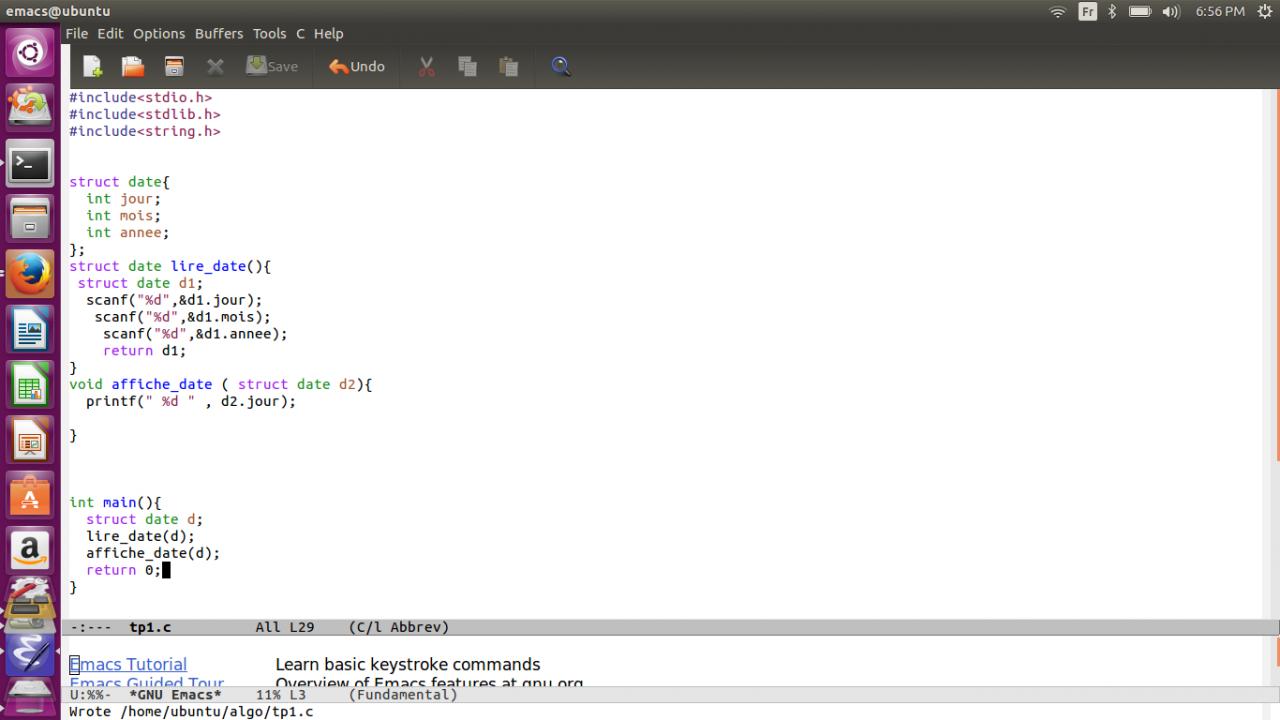The height and width of the screenshot is (720, 1280).
Task: Click the 'int main(){' line
Action: pos(115,502)
